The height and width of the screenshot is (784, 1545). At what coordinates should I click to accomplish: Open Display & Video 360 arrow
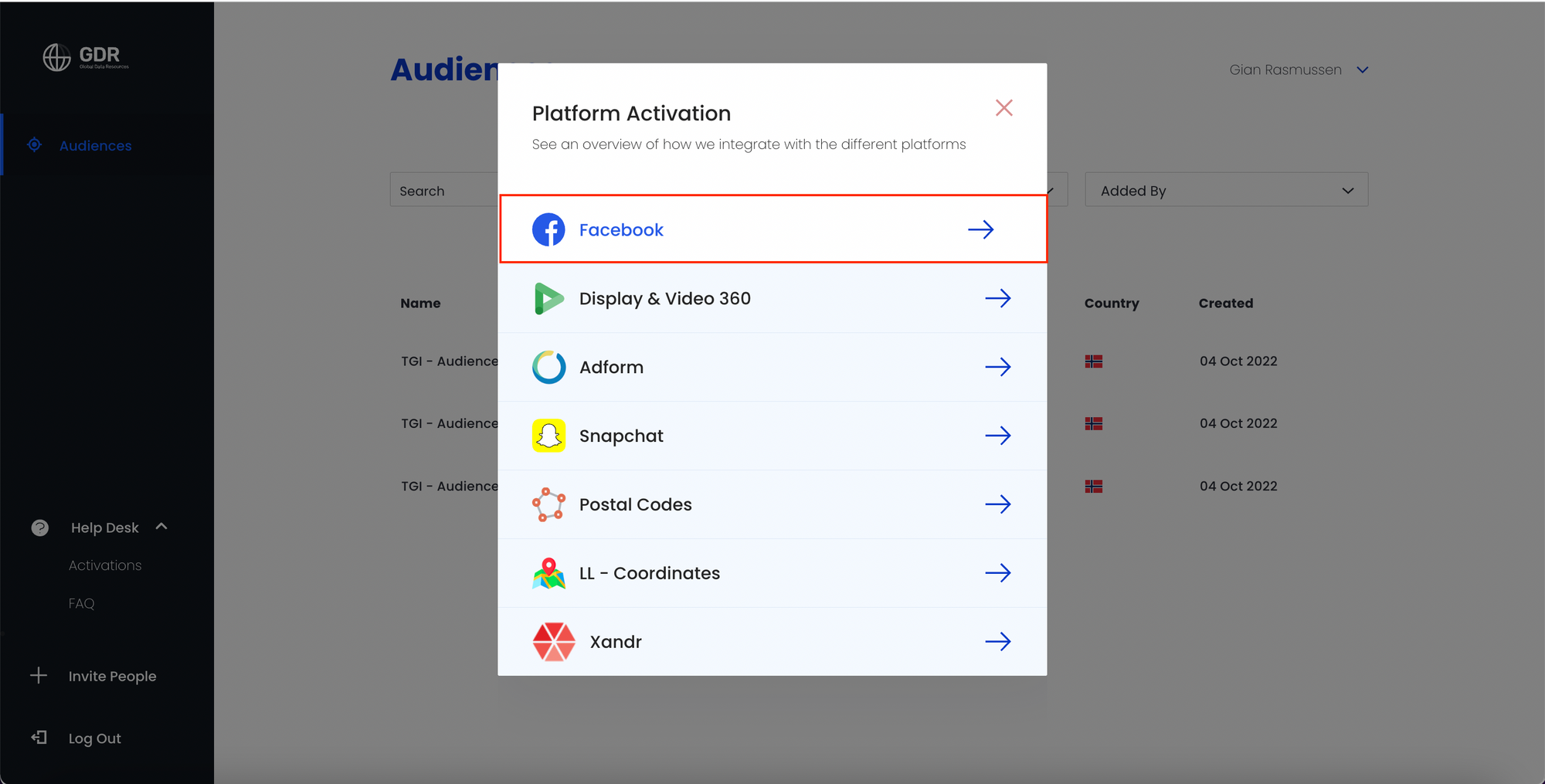[997, 298]
